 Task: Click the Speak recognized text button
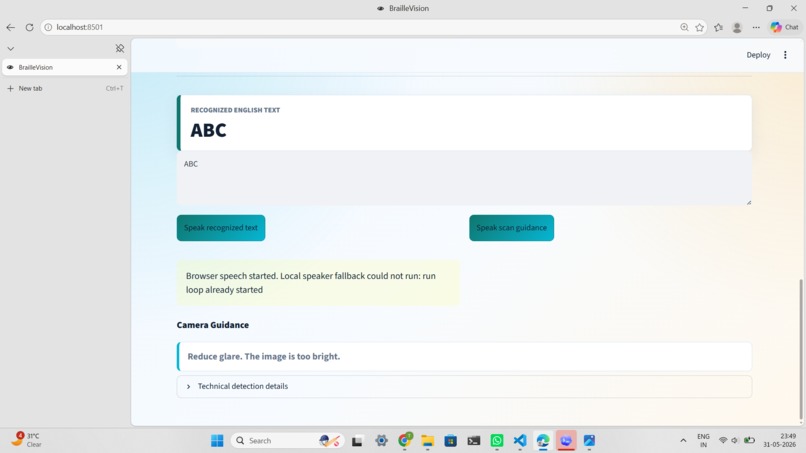(x=221, y=228)
